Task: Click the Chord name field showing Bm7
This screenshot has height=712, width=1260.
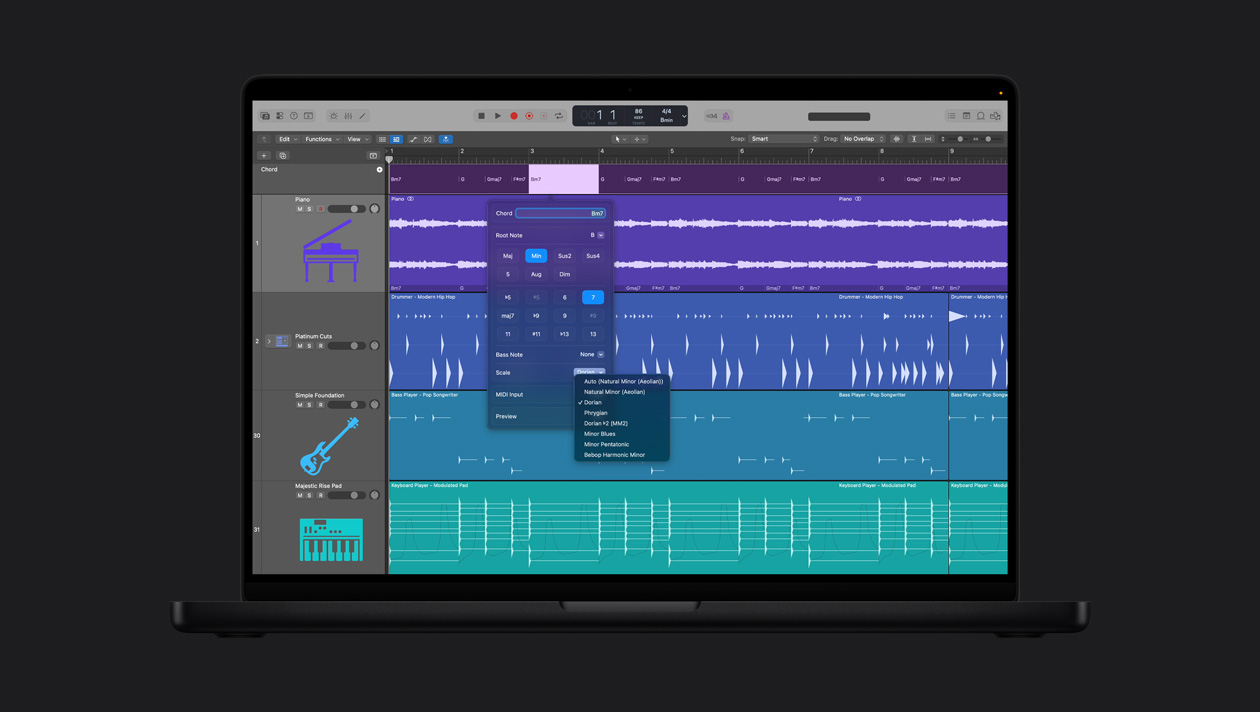Action: coord(560,213)
